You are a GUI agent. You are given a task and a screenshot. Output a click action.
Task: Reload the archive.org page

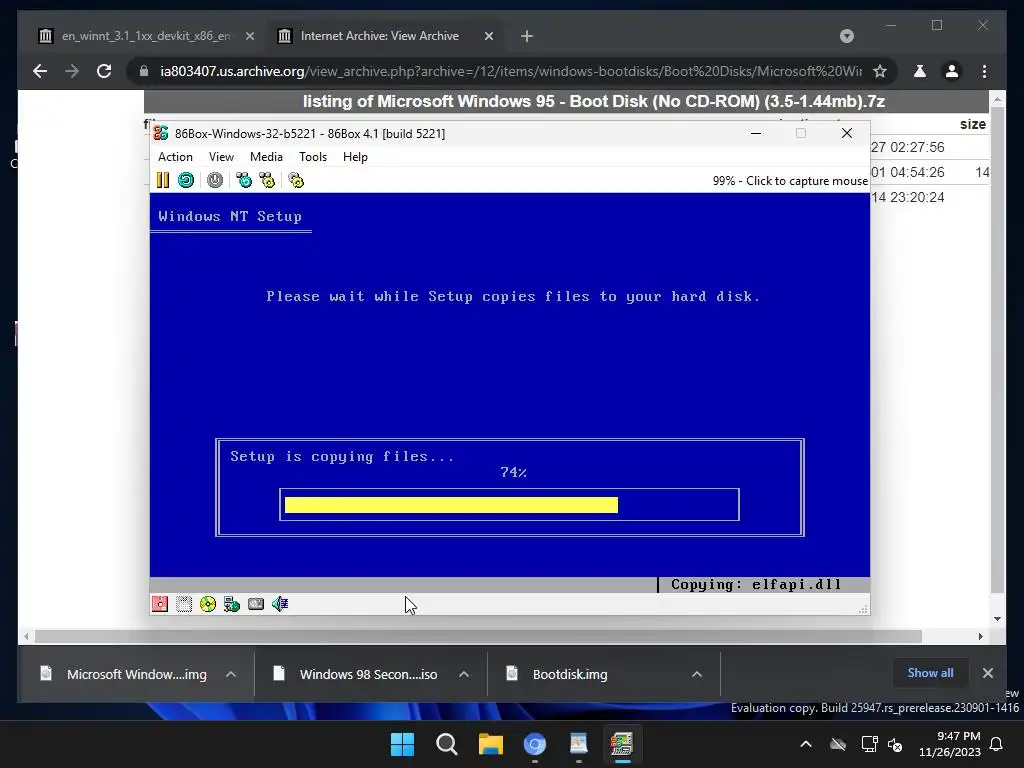104,71
